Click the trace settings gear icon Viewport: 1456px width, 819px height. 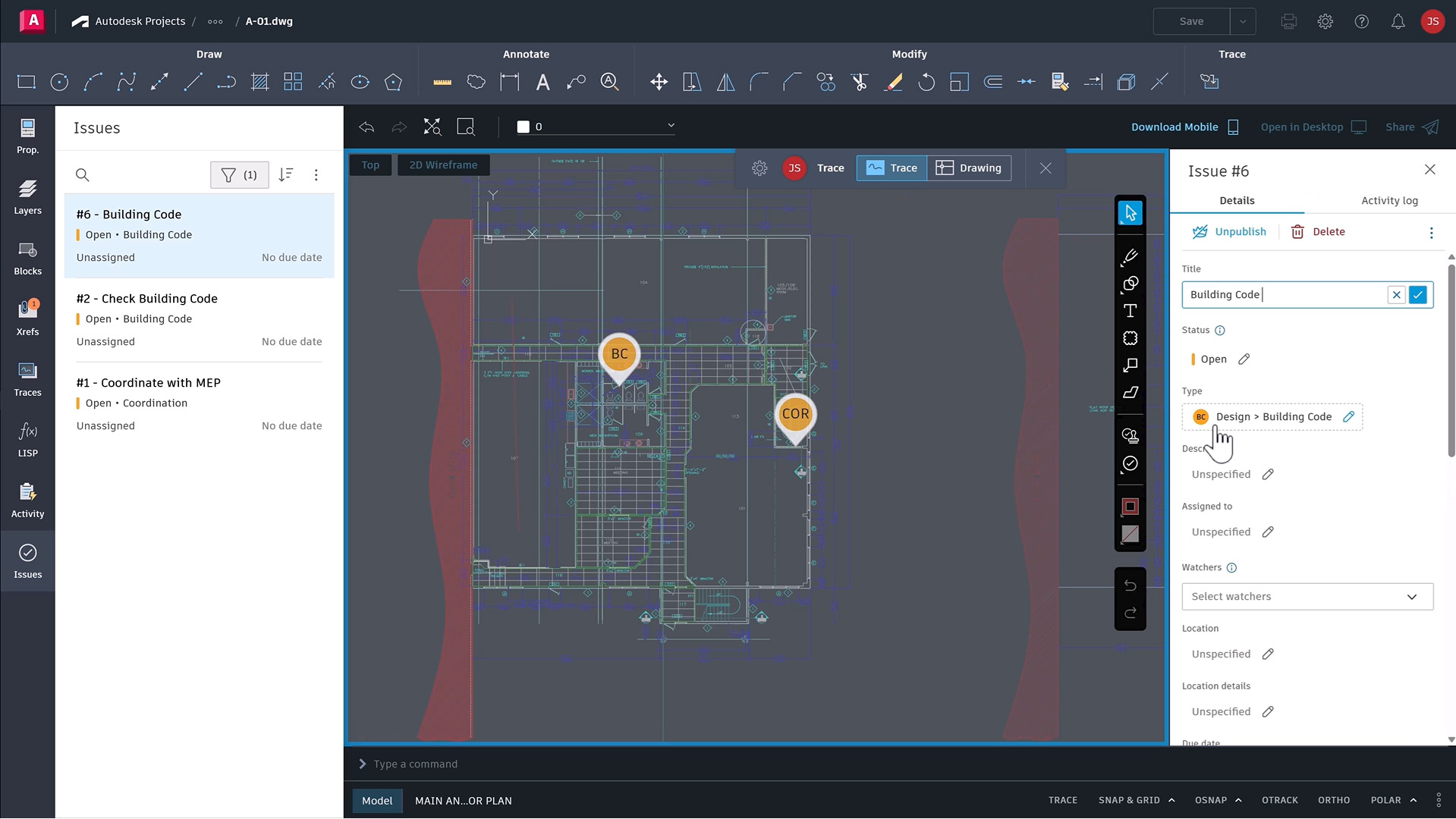pos(759,168)
